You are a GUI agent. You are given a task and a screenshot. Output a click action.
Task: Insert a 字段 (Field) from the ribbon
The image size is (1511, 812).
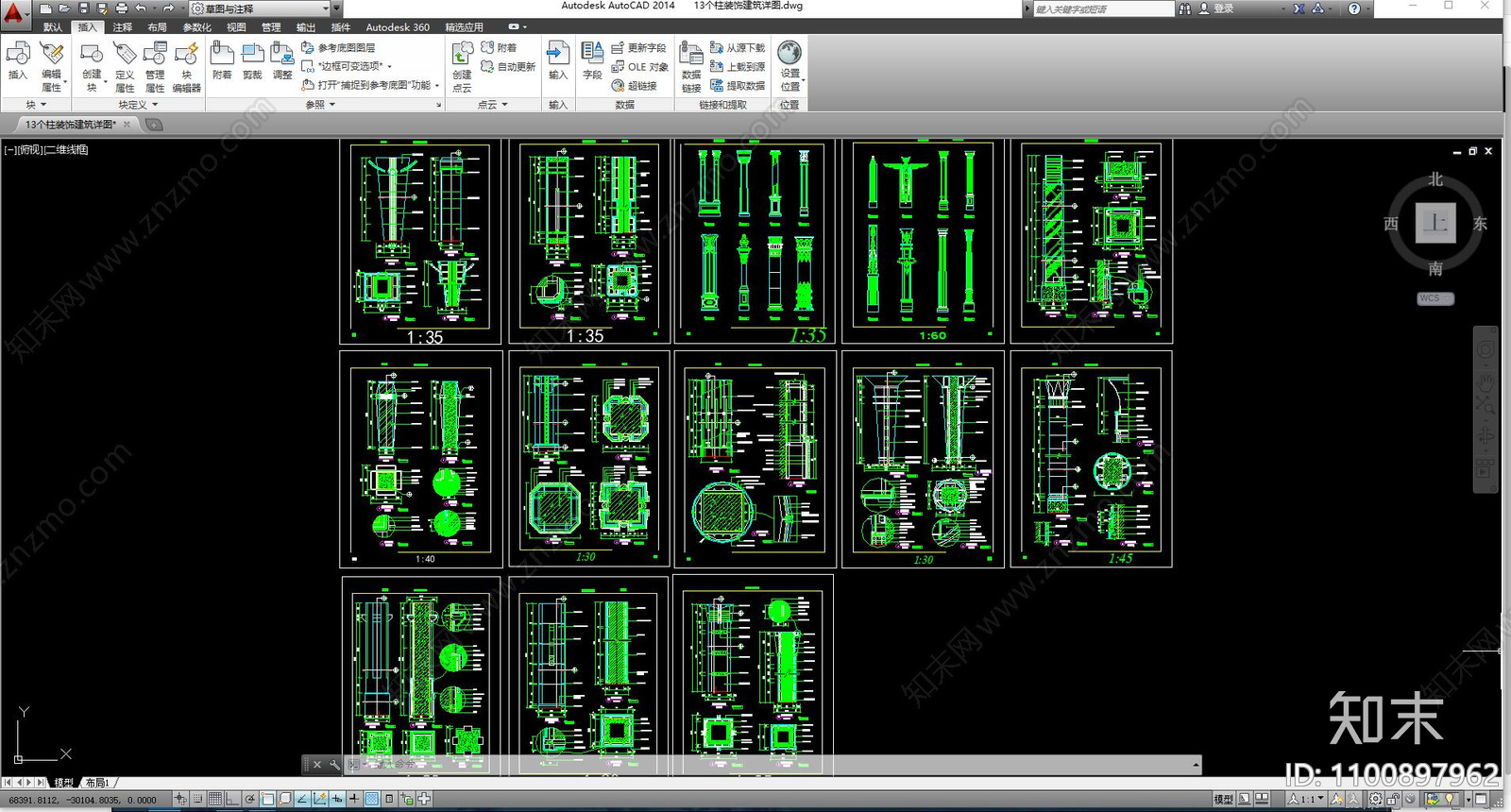(592, 60)
